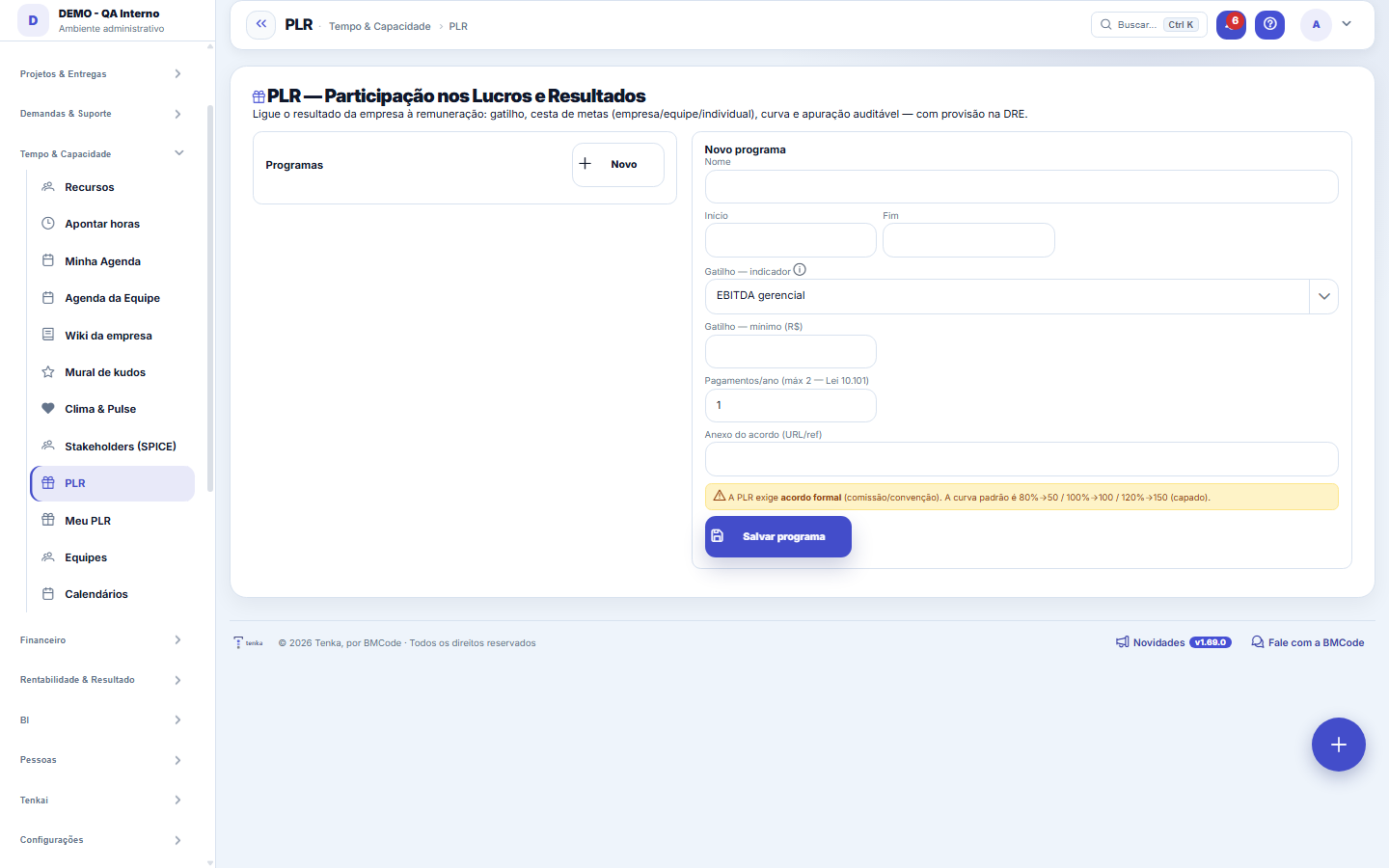Expand Projetos & Entregas section
1389x868 pixels.
click(x=101, y=73)
